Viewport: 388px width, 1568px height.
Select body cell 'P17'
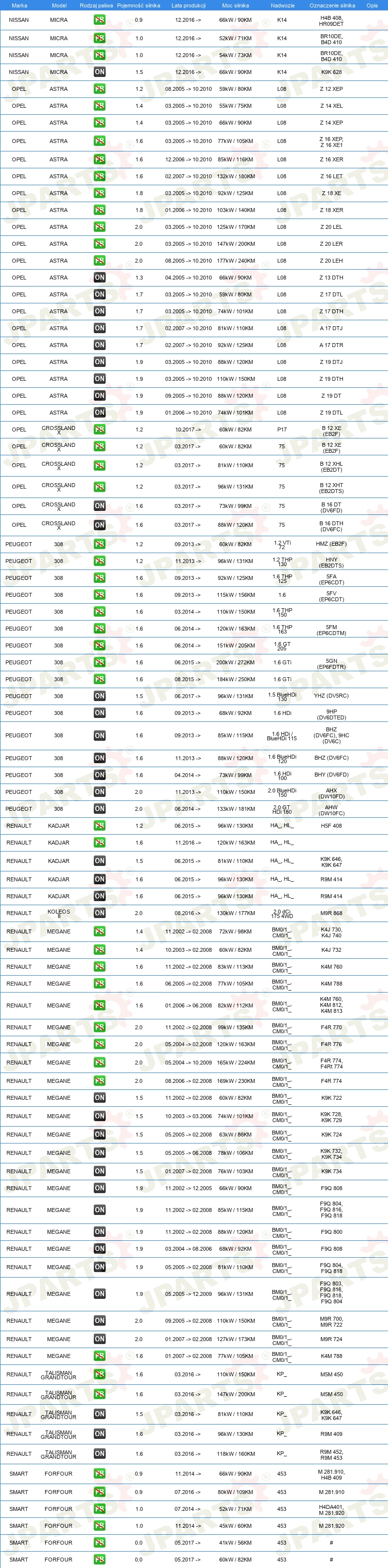point(282,430)
